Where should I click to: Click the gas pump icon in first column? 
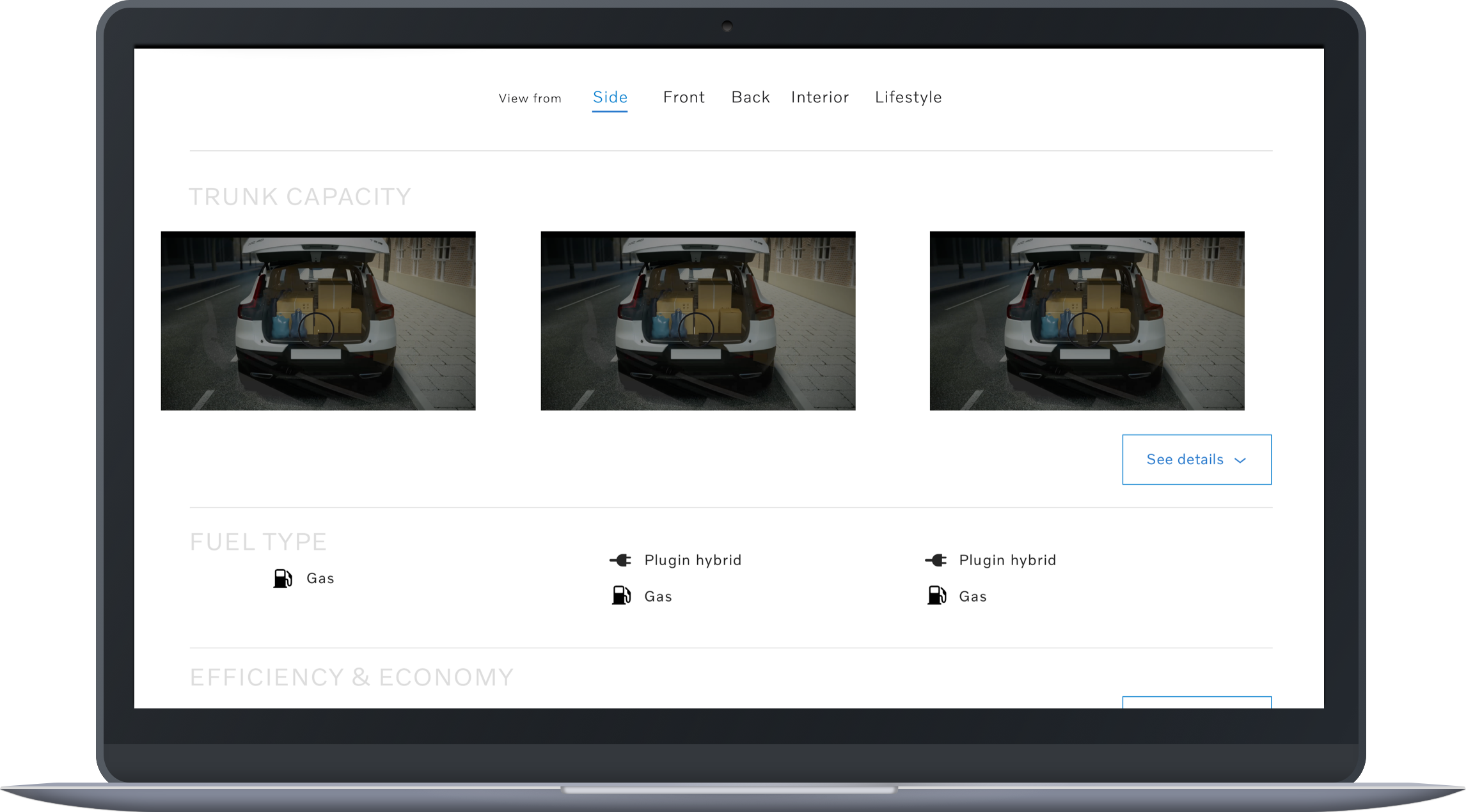283,579
